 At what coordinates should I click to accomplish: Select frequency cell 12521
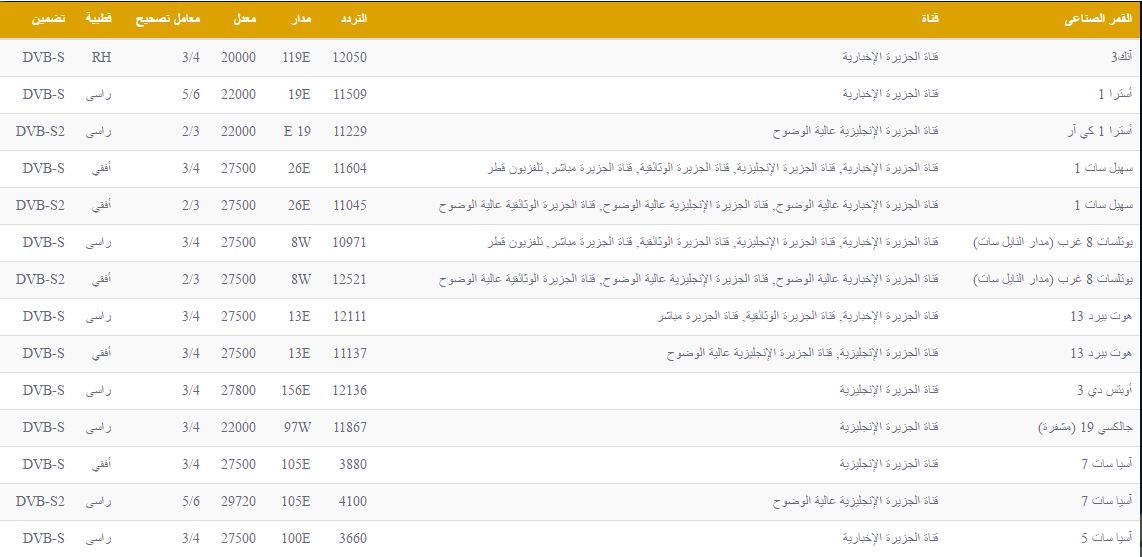click(350, 280)
